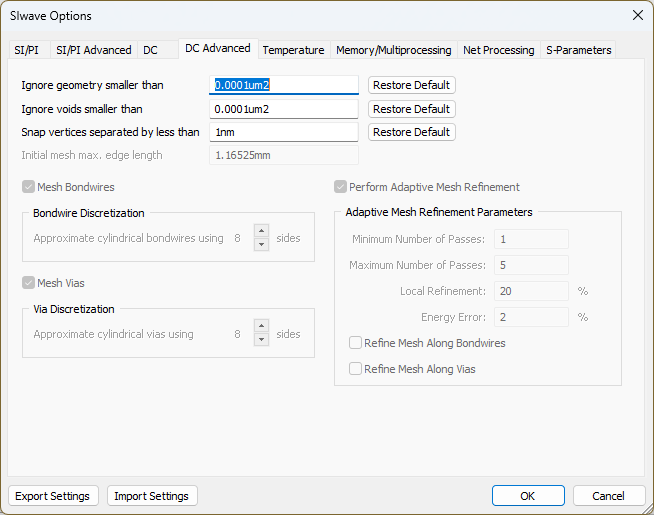
Task: Go to Memory/Multiprocessing tab
Action: (x=394, y=50)
